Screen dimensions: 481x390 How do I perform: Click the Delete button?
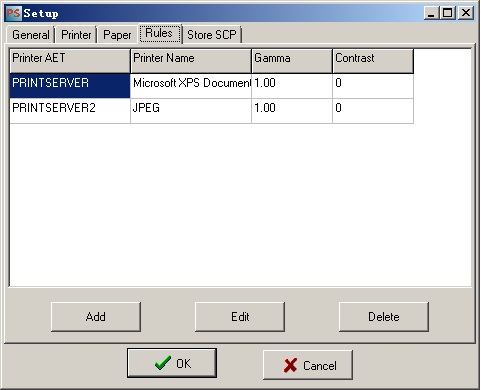(x=384, y=317)
